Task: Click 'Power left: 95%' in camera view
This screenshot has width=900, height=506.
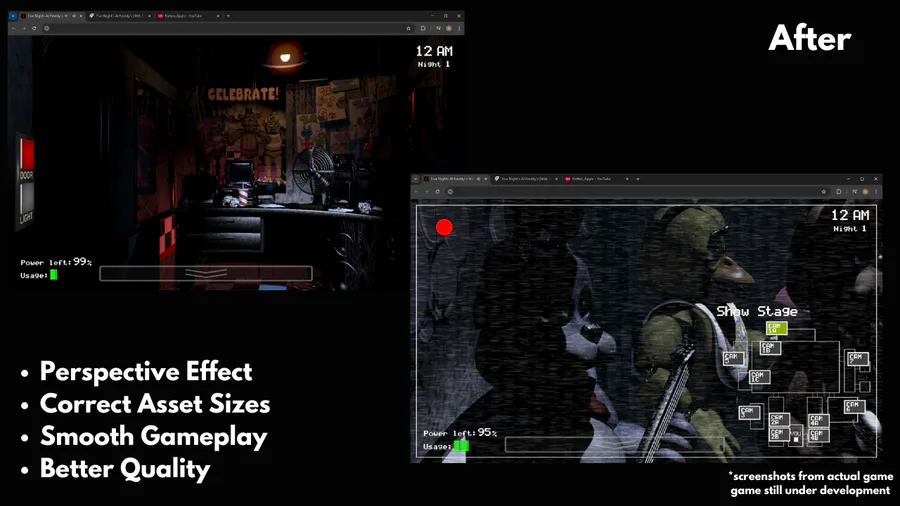Action: (460, 433)
